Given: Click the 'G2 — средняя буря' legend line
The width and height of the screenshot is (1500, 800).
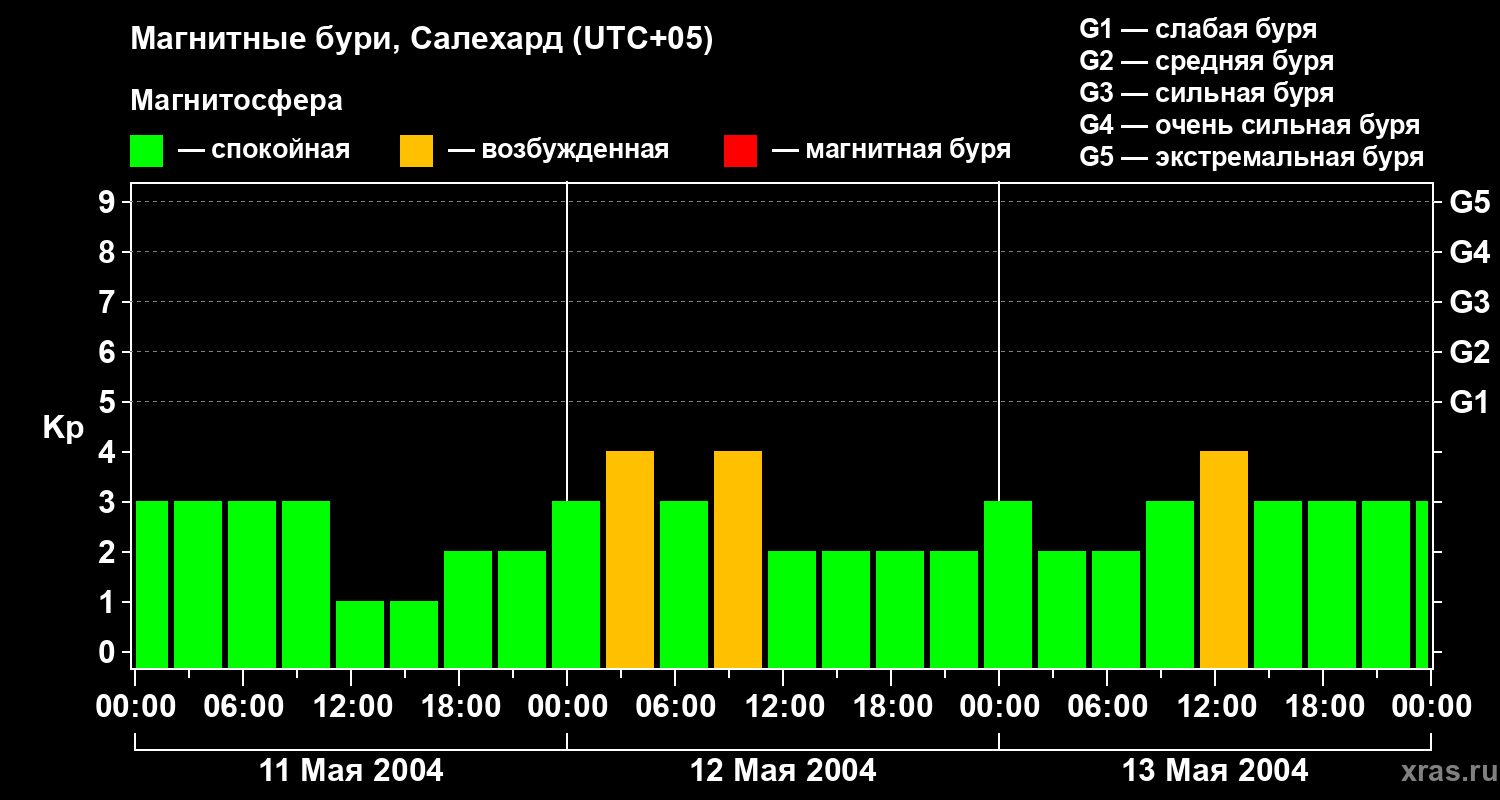Looking at the screenshot, I should [x=1206, y=61].
